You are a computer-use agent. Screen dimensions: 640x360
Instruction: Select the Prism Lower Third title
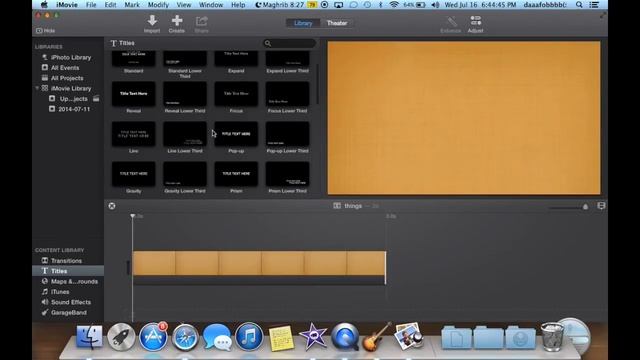287,174
